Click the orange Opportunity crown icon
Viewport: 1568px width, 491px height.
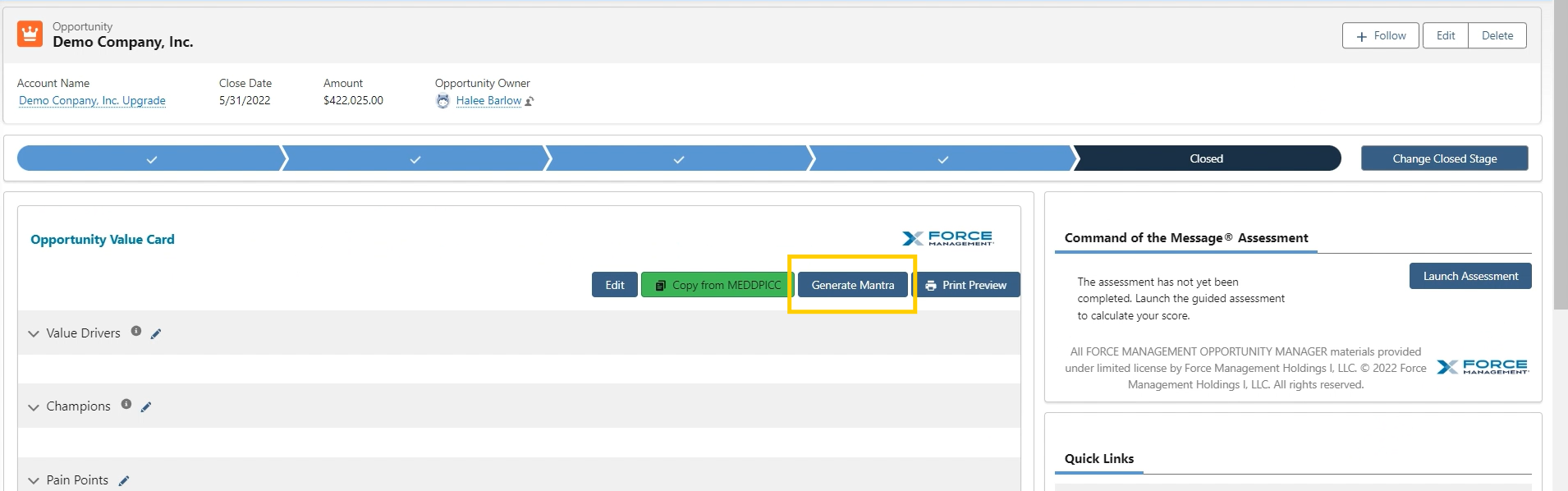tap(30, 34)
